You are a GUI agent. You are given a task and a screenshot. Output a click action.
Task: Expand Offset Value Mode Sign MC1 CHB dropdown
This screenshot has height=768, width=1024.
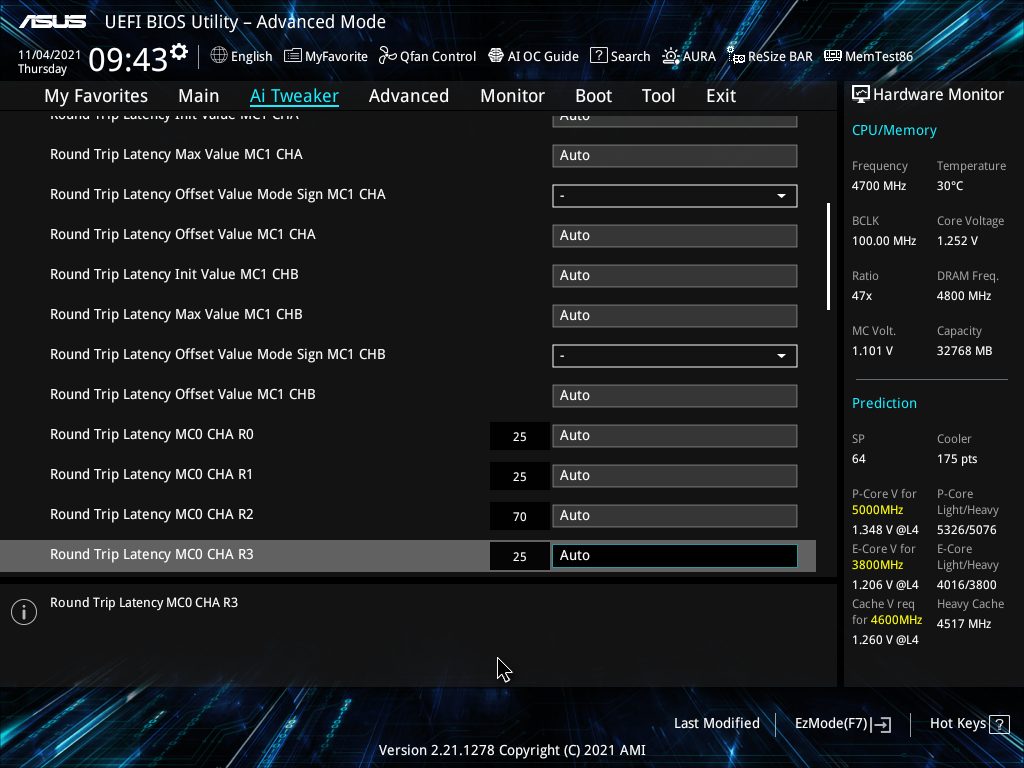pos(675,356)
